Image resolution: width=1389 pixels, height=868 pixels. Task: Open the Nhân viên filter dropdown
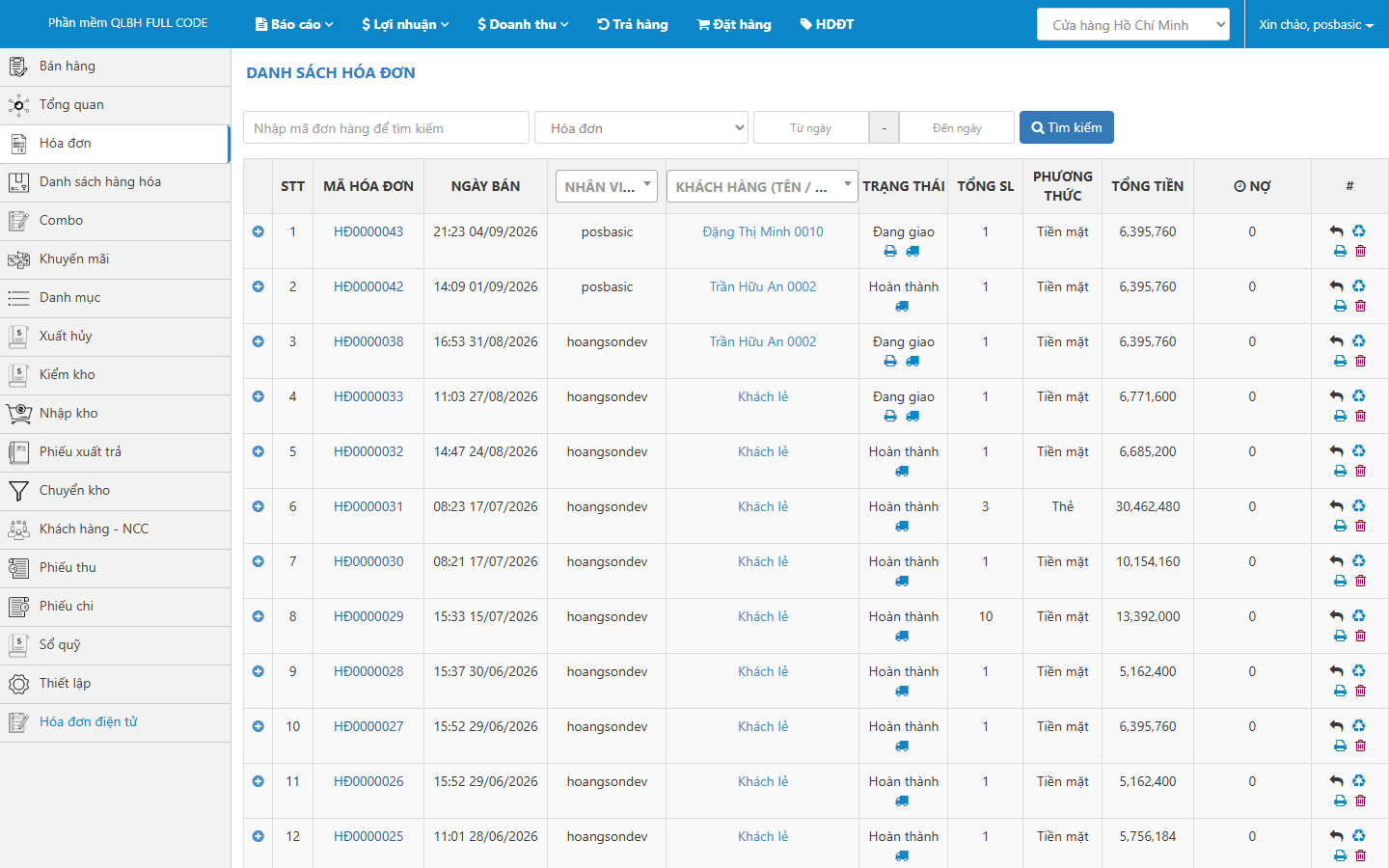pyautogui.click(x=607, y=186)
